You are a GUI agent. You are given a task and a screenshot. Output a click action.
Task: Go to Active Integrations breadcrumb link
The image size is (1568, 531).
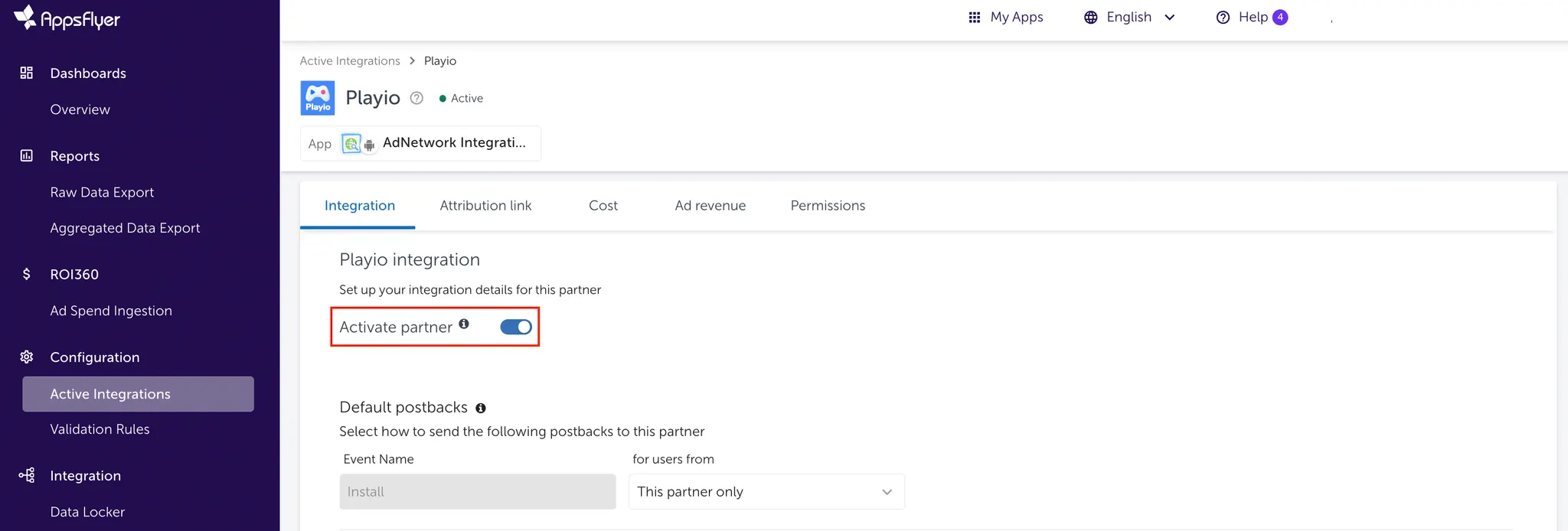(x=350, y=60)
